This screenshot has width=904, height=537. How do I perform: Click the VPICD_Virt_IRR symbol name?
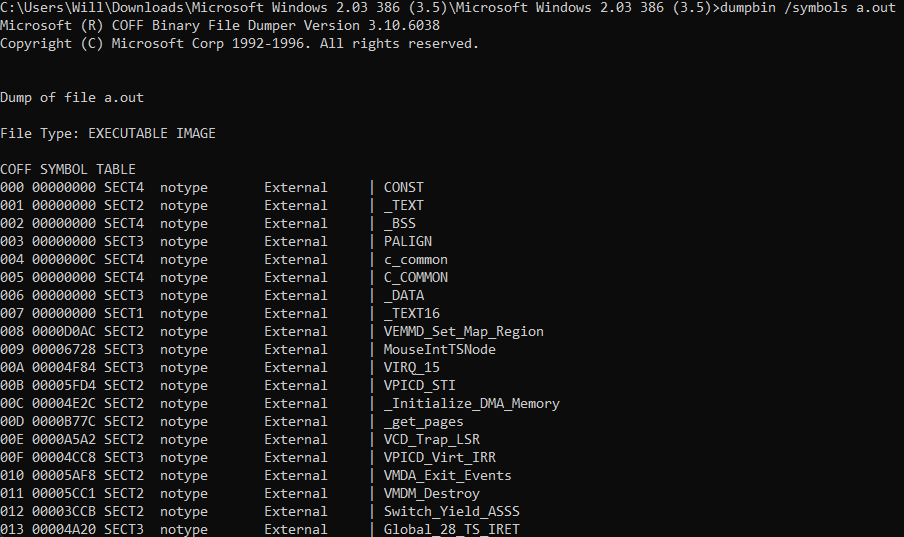[x=439, y=457]
